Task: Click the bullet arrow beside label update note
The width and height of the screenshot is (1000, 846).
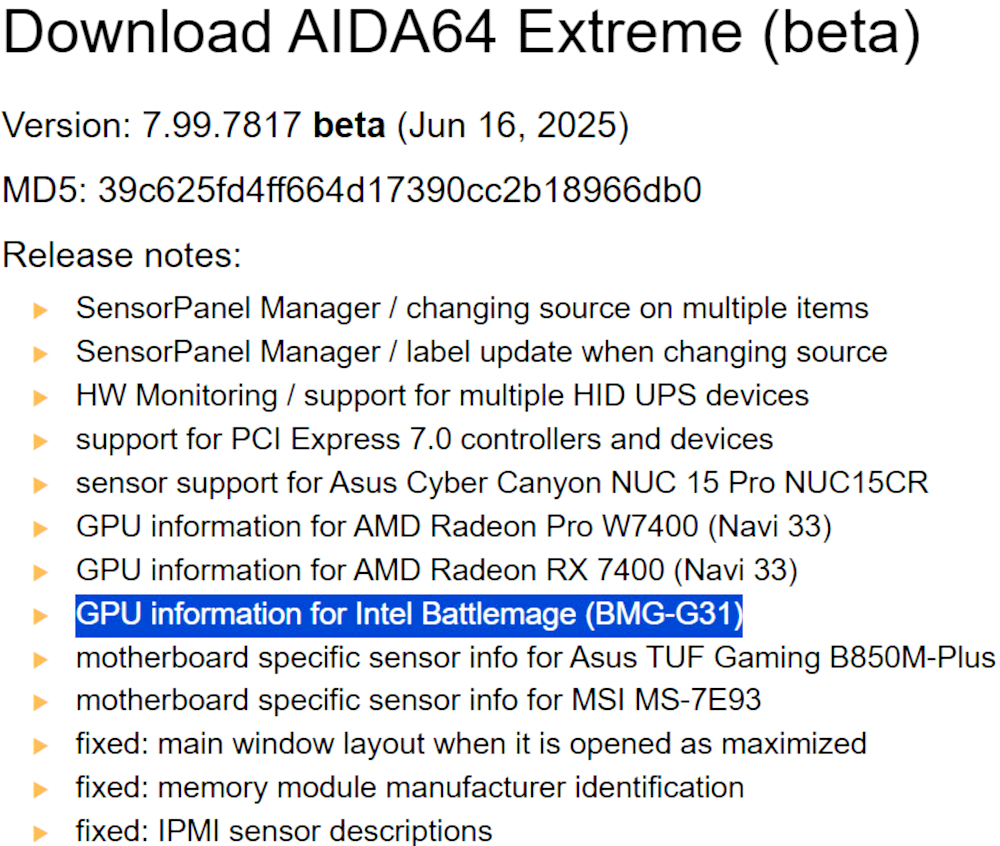Action: click(x=40, y=354)
